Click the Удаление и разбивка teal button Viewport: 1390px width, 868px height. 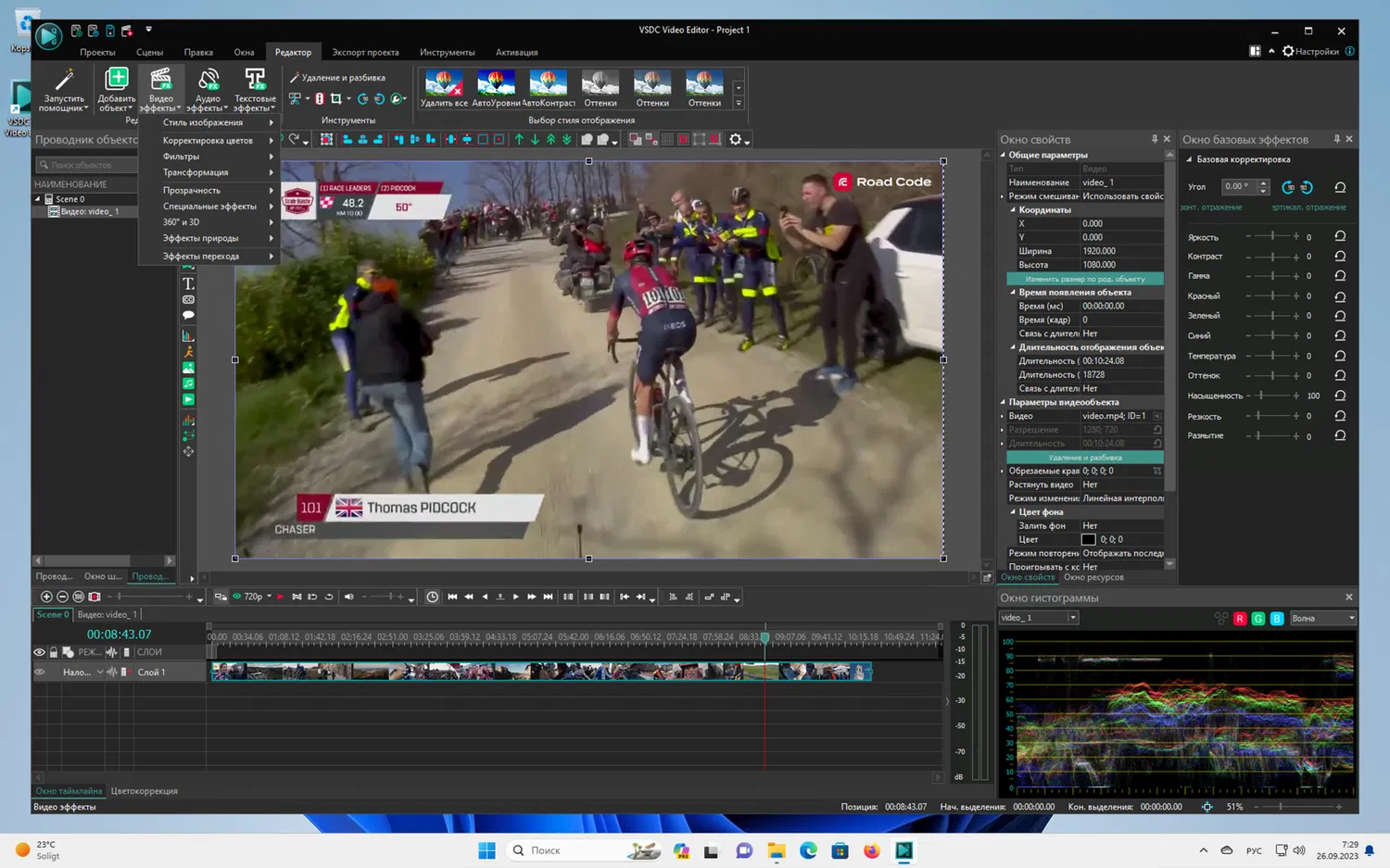[1084, 458]
